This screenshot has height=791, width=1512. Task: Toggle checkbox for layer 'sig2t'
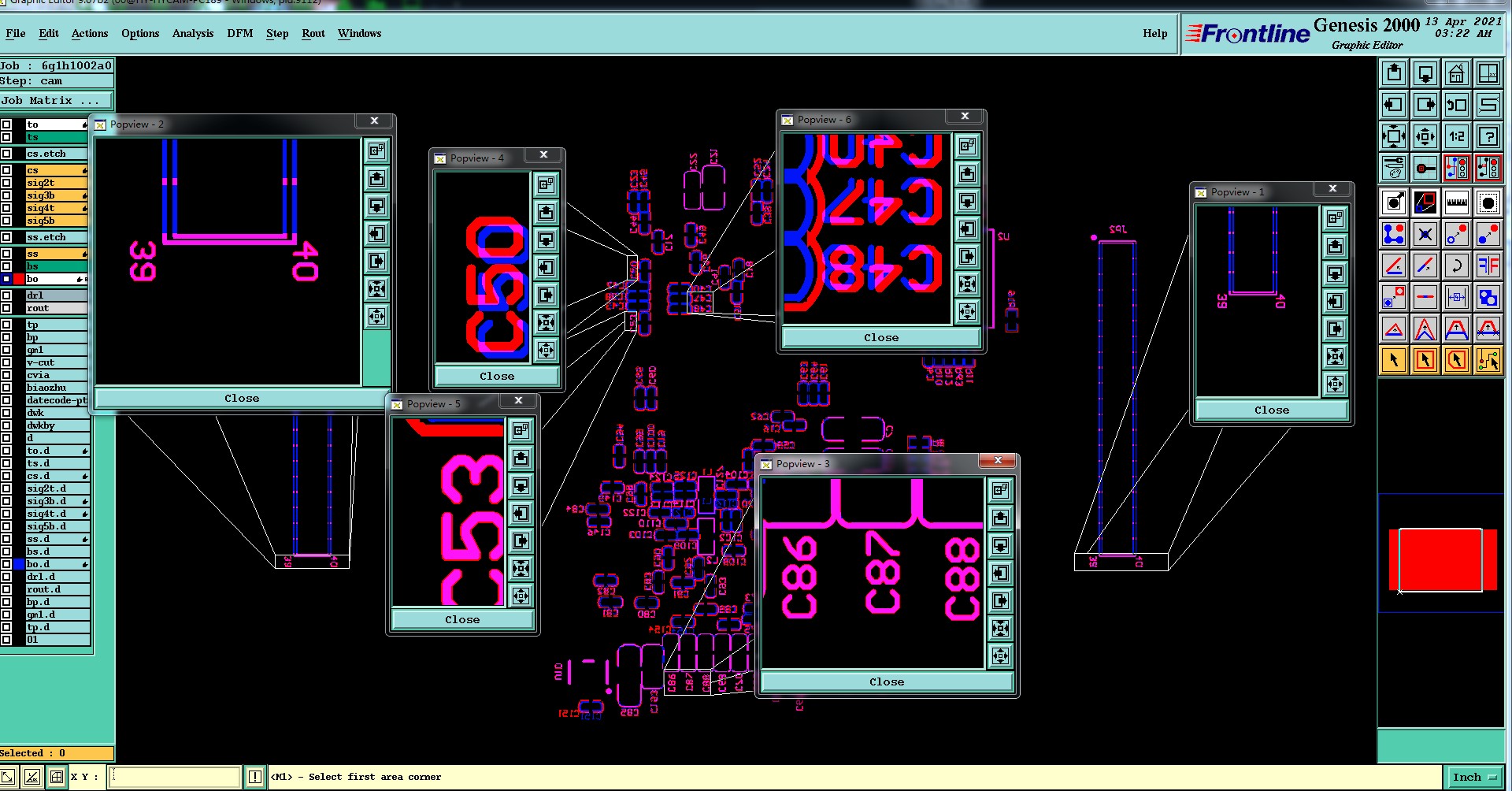(6, 183)
